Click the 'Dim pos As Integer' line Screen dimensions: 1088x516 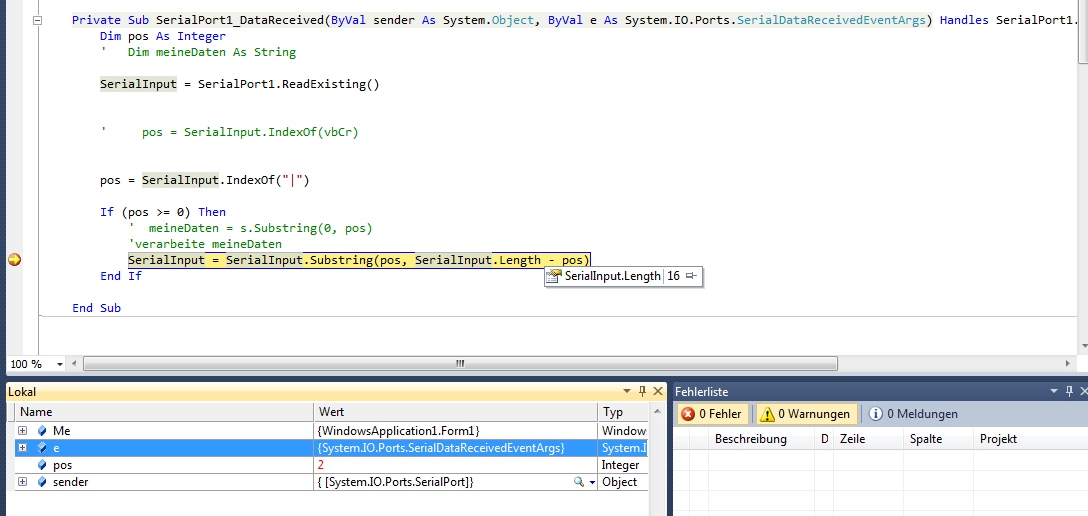163,36
